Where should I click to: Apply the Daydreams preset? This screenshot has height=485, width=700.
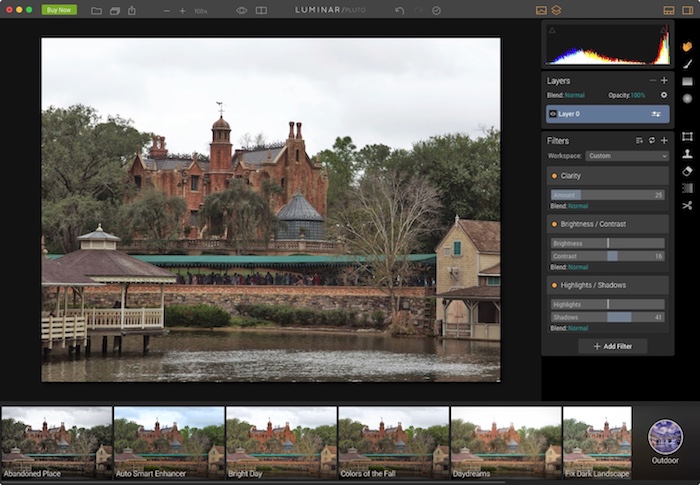pyautogui.click(x=506, y=443)
